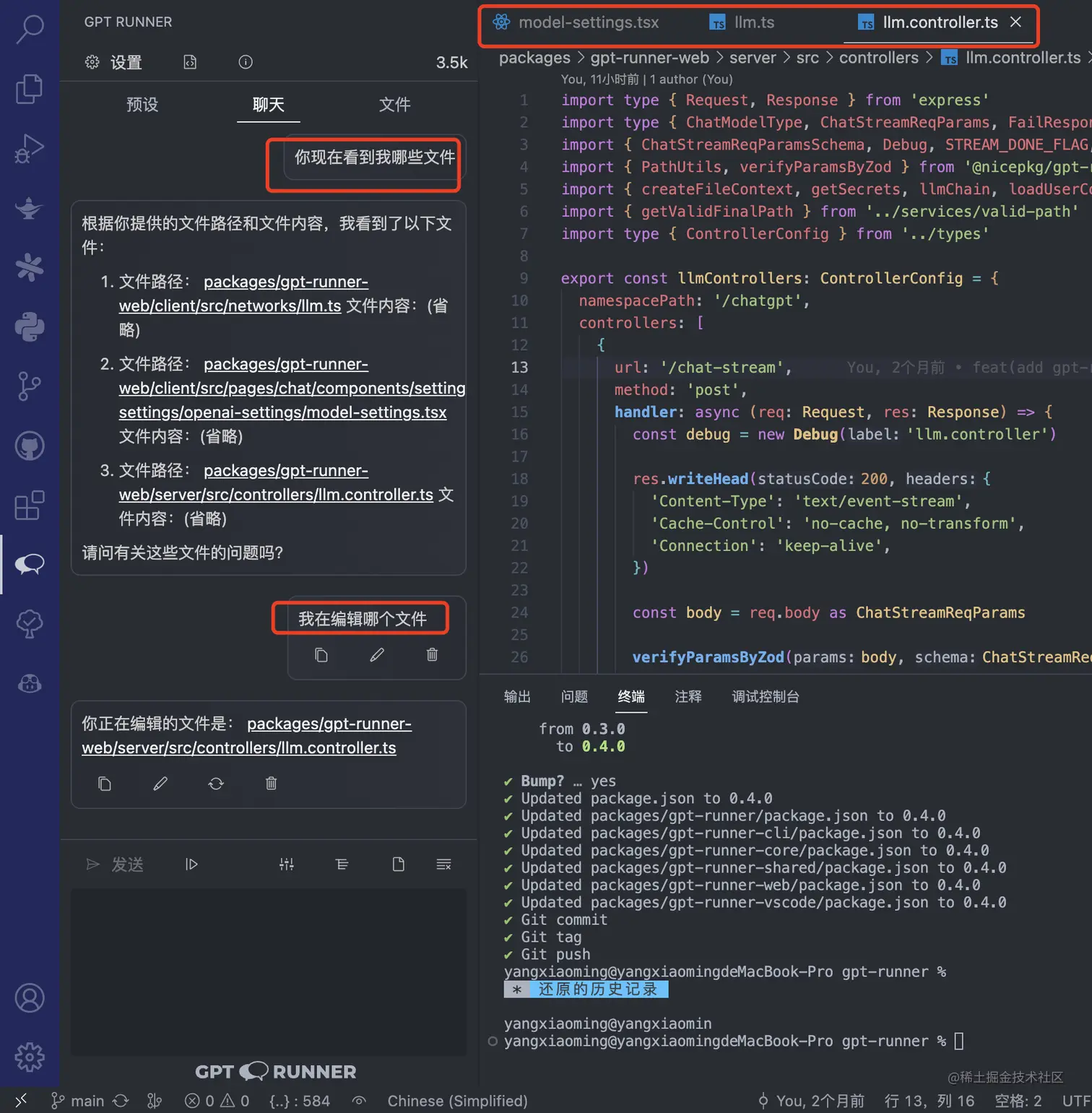Open the Search view in activity bar
This screenshot has width=1092, height=1113.
point(30,29)
